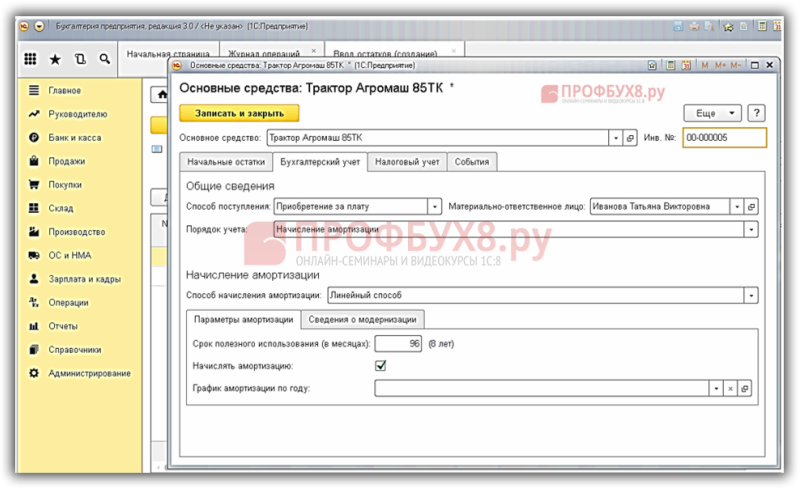Open the Еще dropdown menu
This screenshot has height=489, width=800.
pos(712,113)
